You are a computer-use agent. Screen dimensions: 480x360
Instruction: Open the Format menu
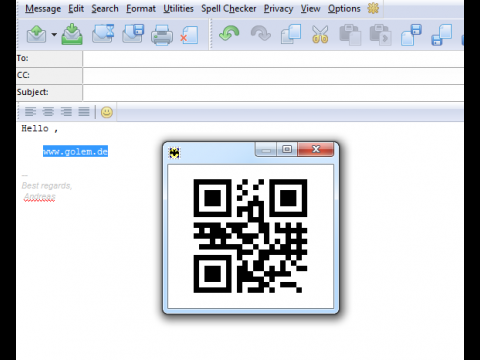141,9
